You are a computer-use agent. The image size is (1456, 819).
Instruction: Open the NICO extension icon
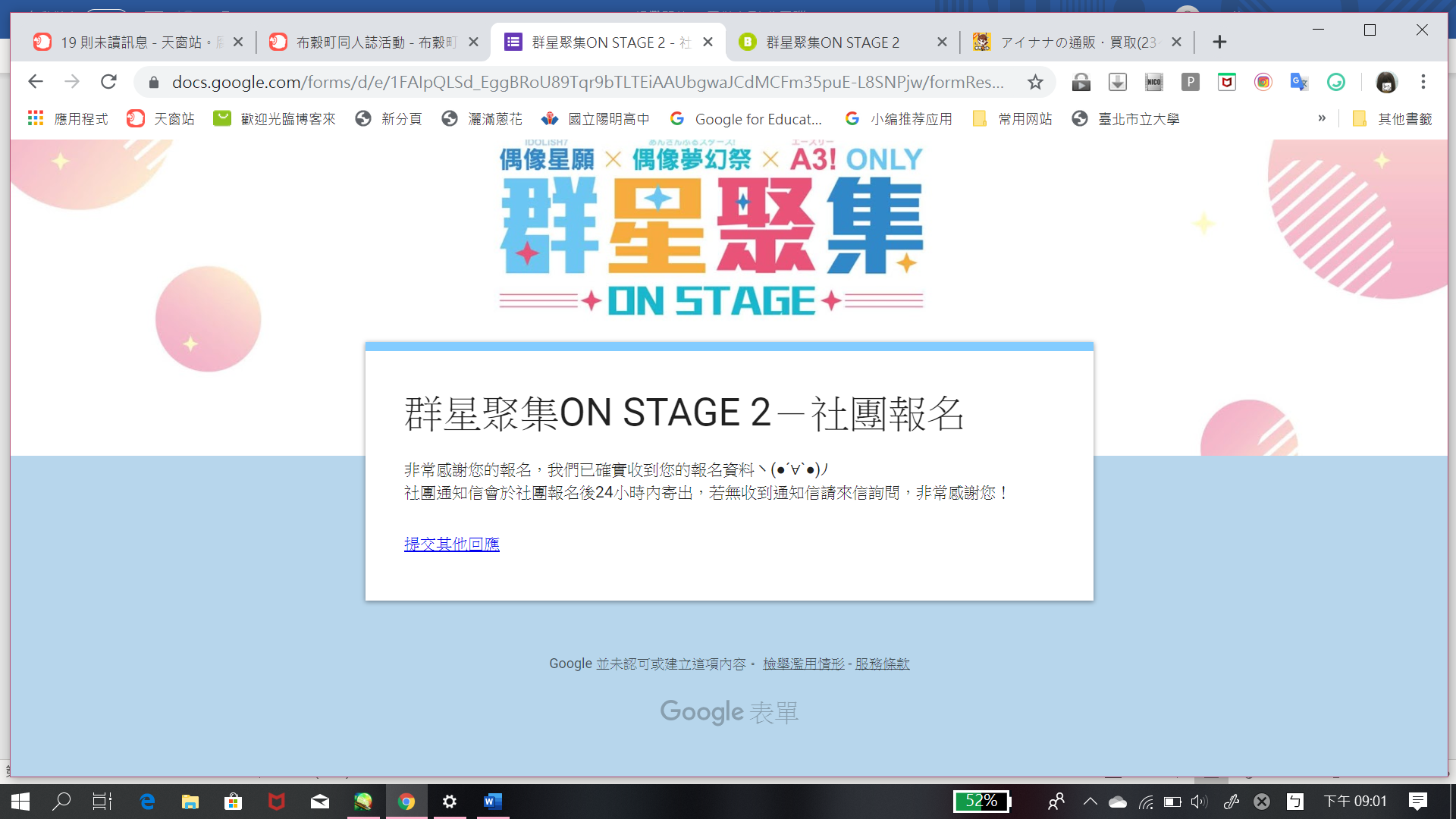point(1153,82)
